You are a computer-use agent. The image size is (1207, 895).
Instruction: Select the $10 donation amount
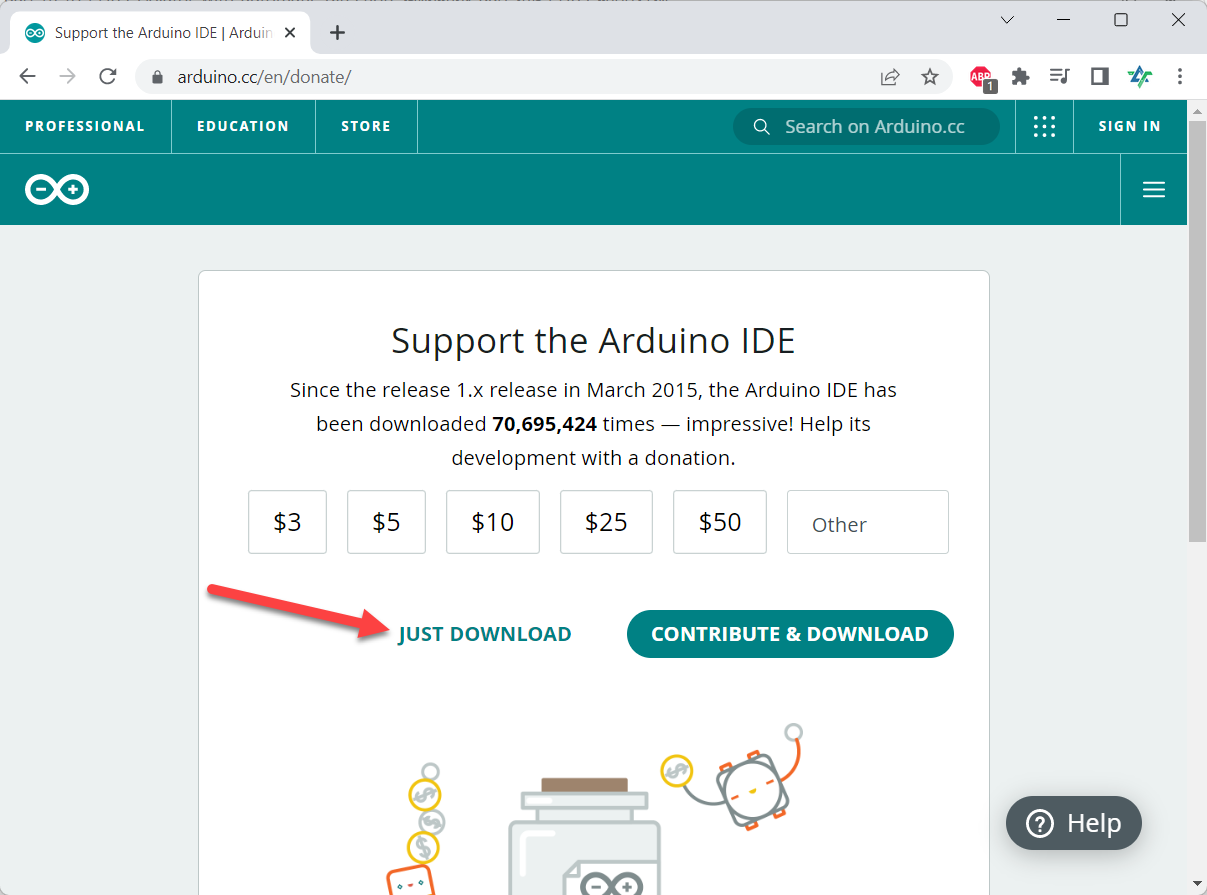tap(493, 522)
